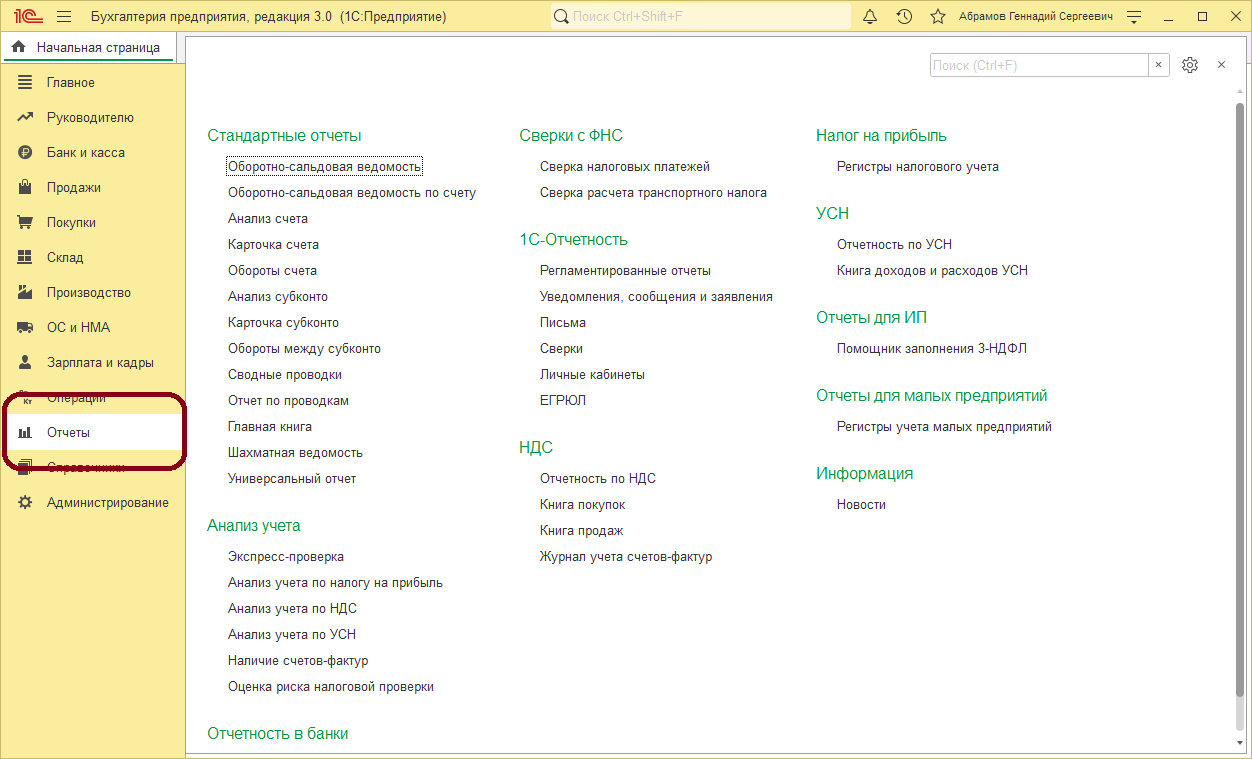Open Регламентированные отчеты link
The width and height of the screenshot is (1252, 759).
[625, 271]
